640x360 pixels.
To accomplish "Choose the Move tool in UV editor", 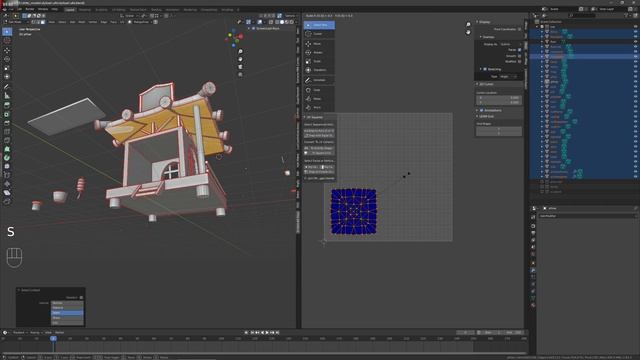I will (x=319, y=44).
